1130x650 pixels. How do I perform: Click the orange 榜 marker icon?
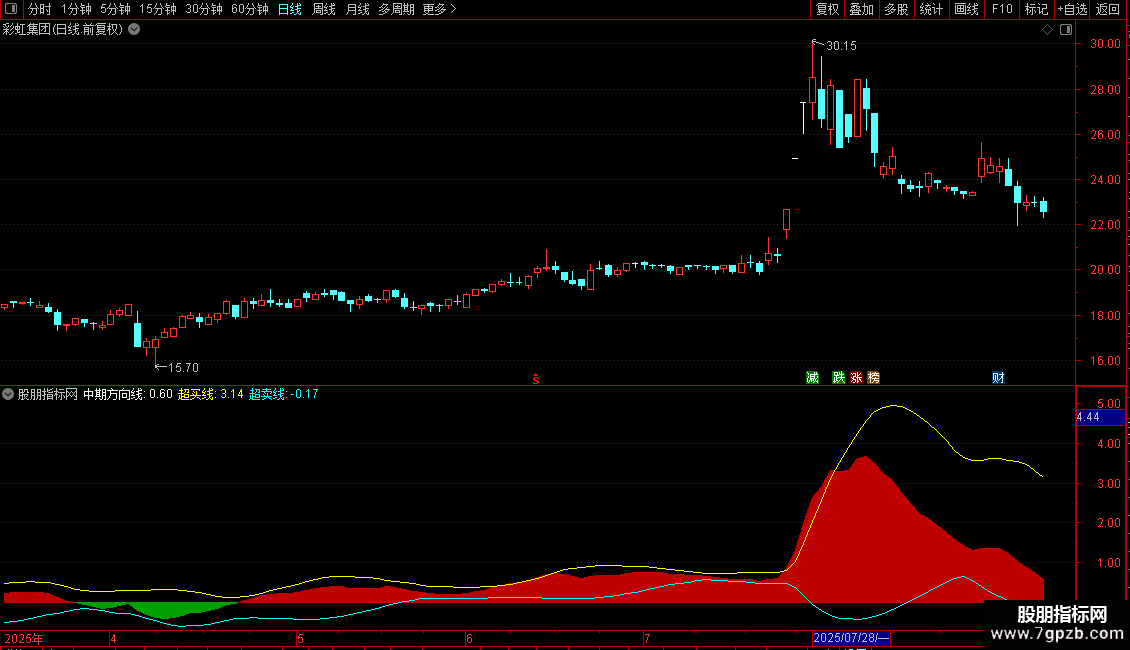(873, 378)
